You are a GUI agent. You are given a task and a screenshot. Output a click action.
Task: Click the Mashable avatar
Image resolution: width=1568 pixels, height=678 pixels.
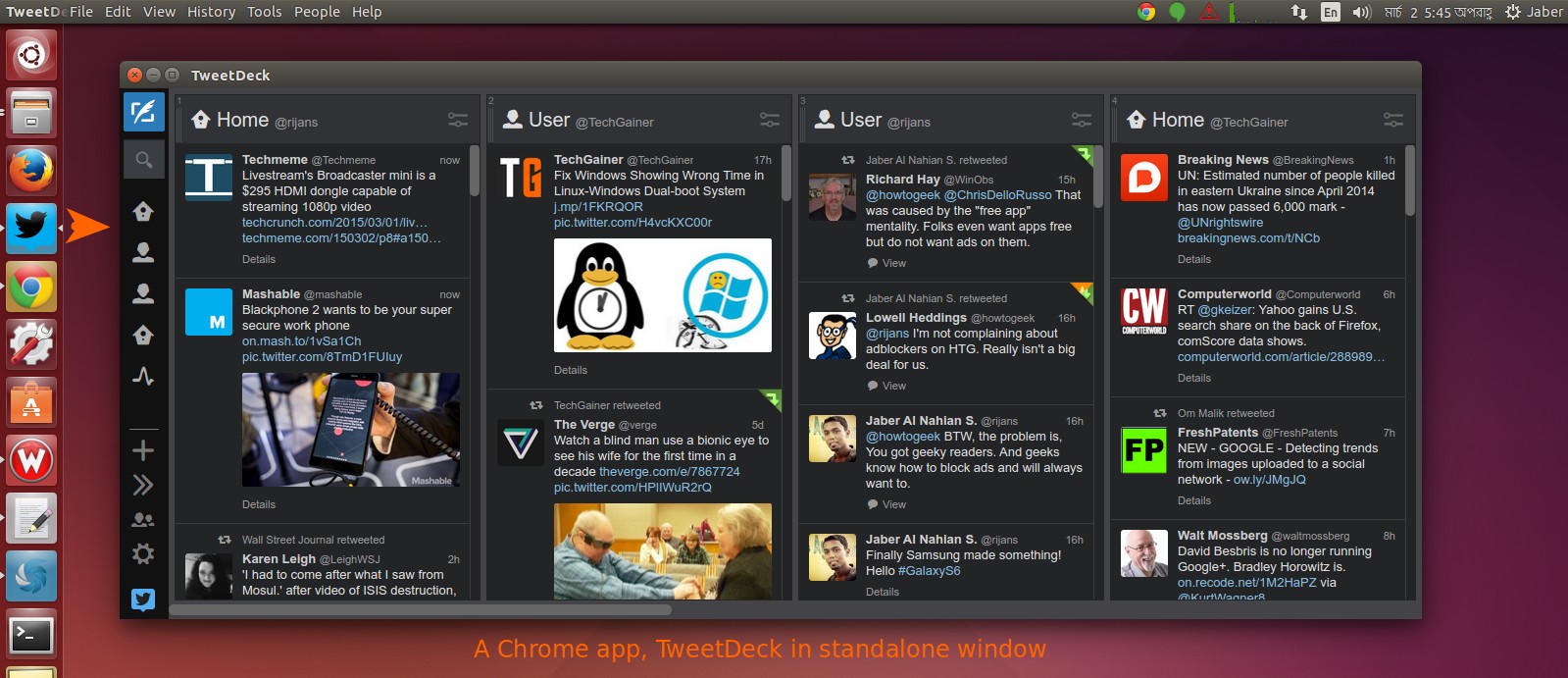pos(209,312)
